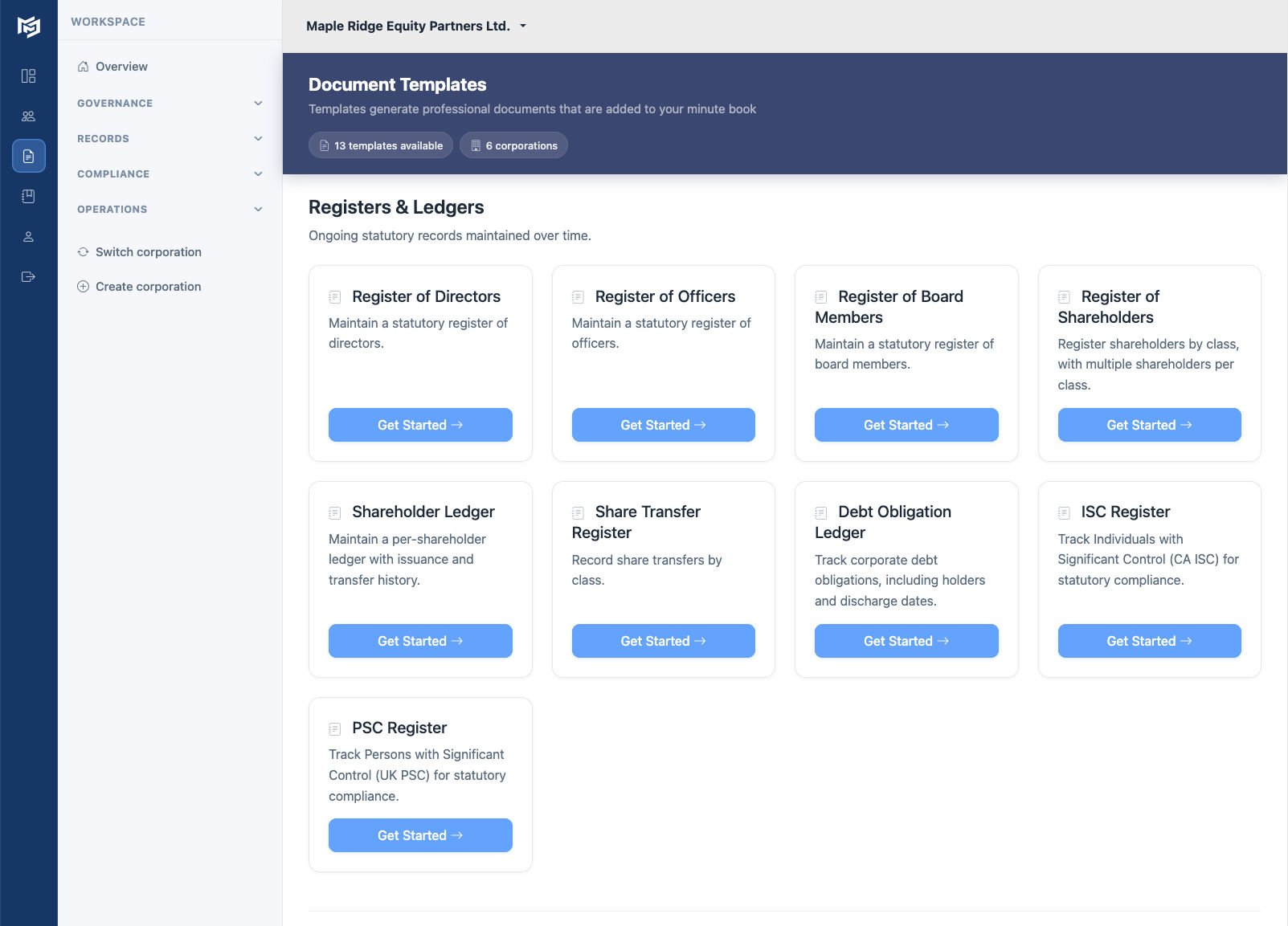Click the ISC Register card icon
The width and height of the screenshot is (1288, 926).
click(1065, 511)
